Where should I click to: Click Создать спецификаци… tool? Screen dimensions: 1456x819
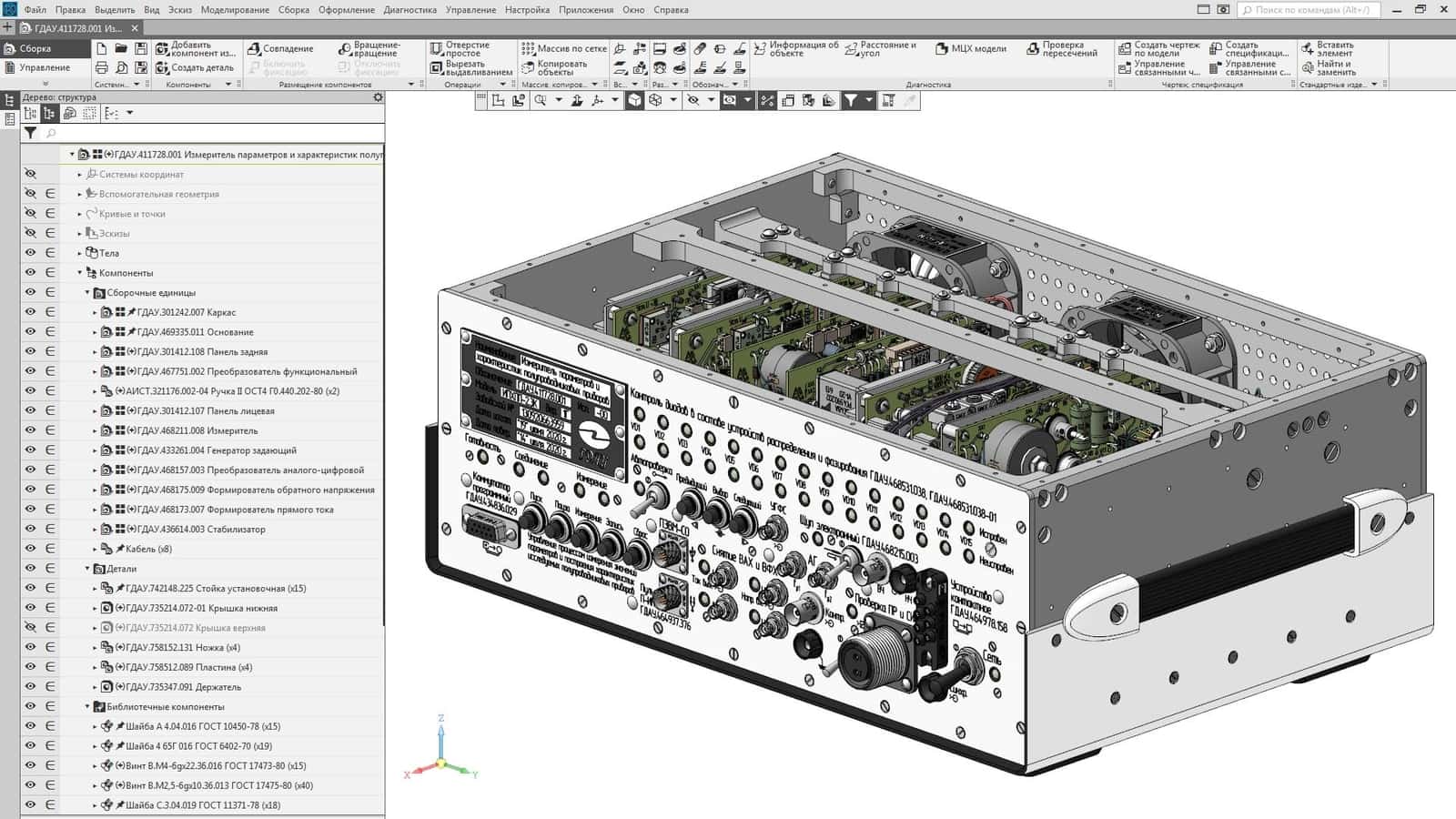point(1249,48)
